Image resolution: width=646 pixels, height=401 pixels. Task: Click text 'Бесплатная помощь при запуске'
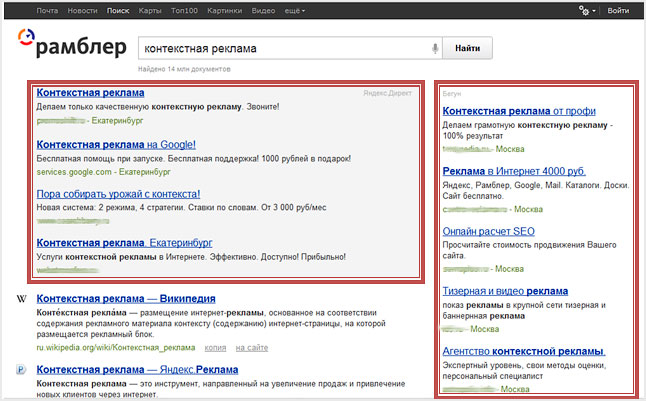pos(101,159)
